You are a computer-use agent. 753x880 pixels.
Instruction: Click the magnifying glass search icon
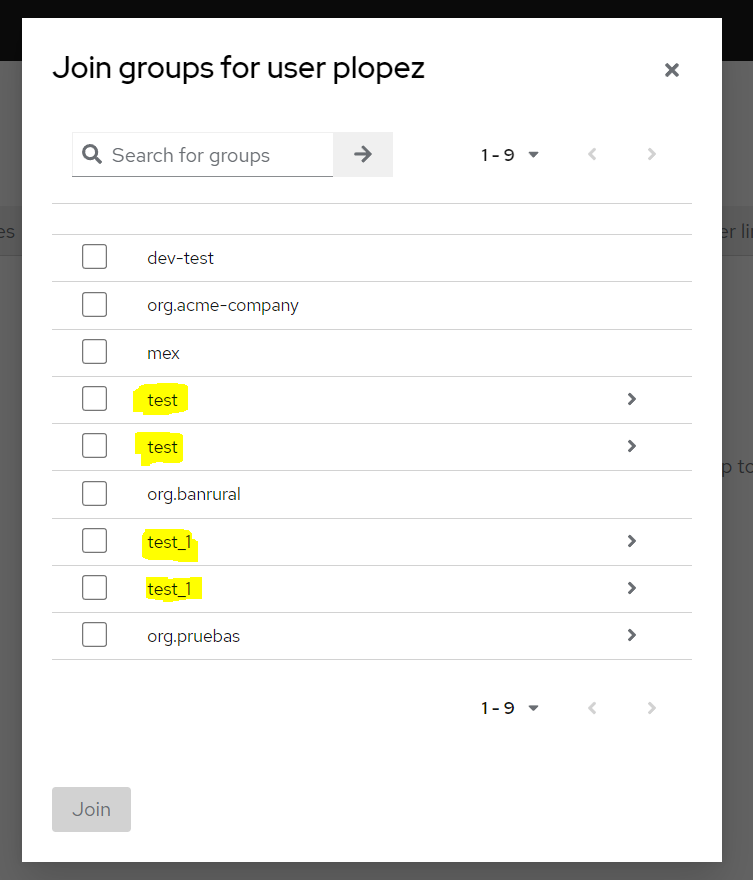point(92,155)
